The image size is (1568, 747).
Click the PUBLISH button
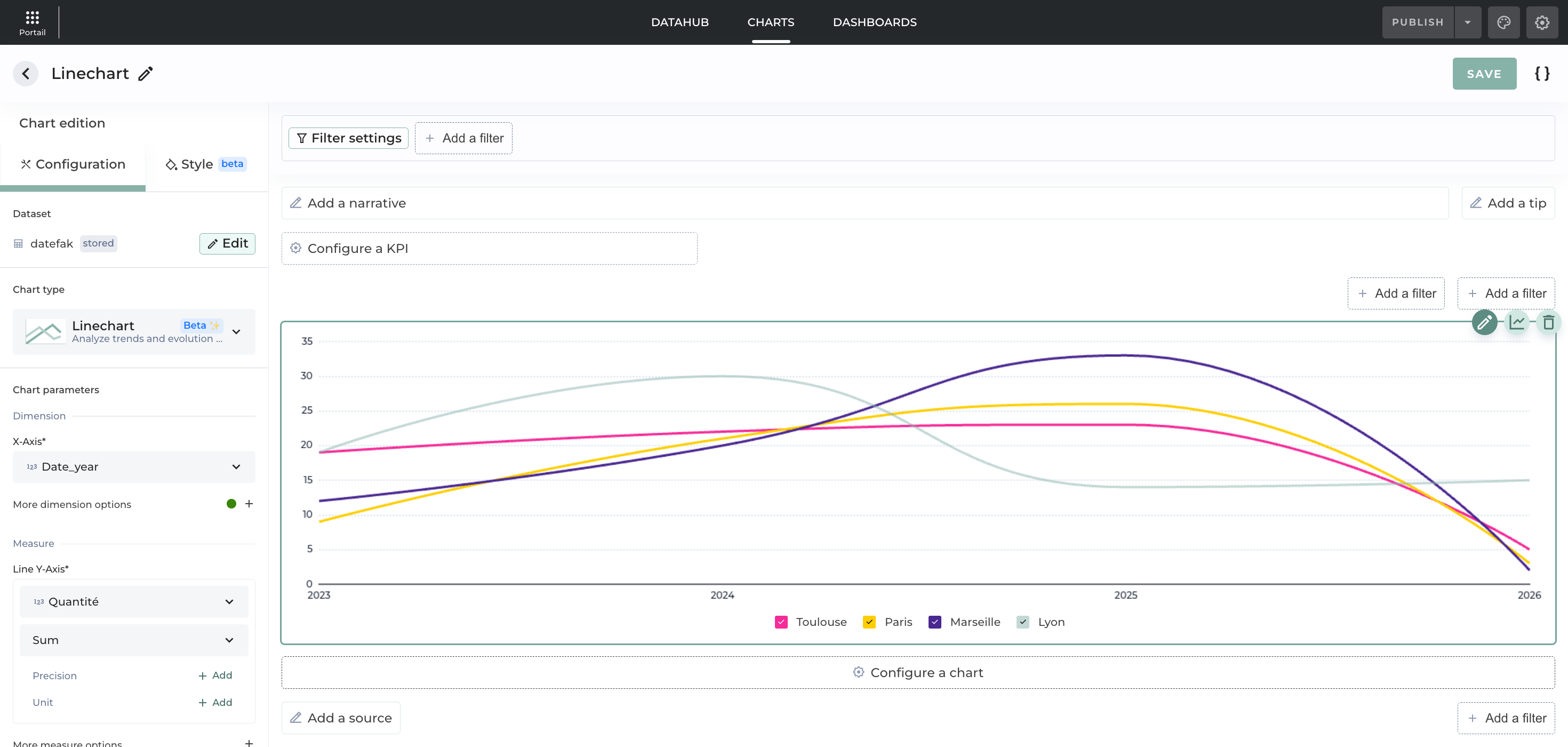pyautogui.click(x=1418, y=22)
